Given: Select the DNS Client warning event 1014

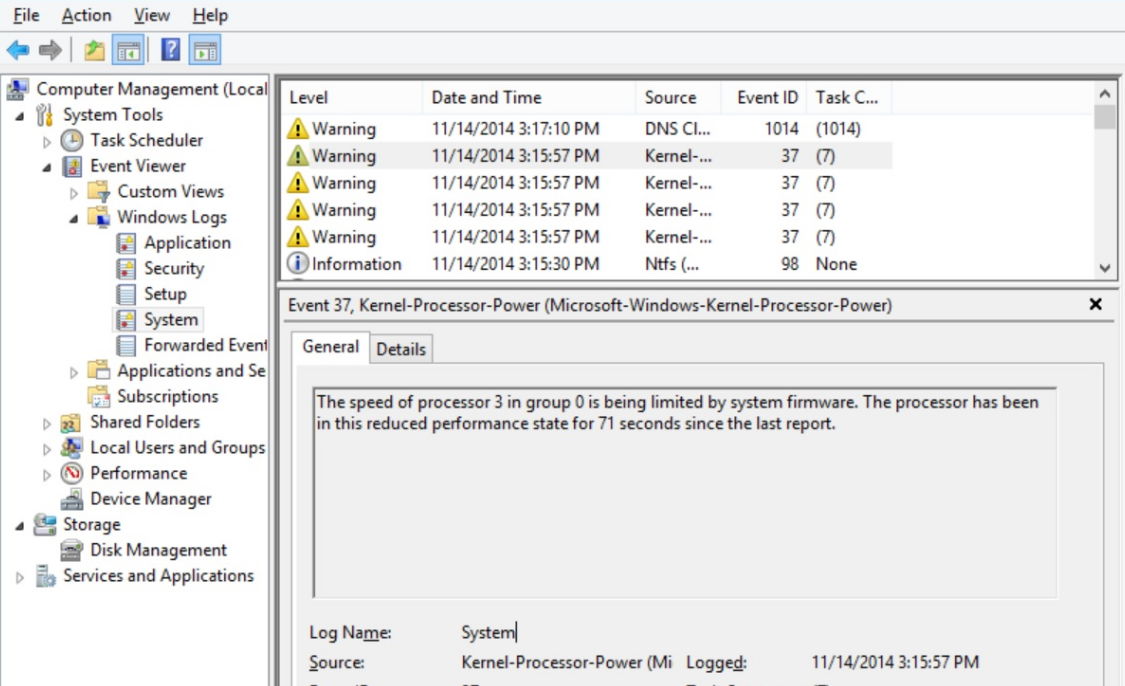Looking at the screenshot, I should [x=587, y=129].
